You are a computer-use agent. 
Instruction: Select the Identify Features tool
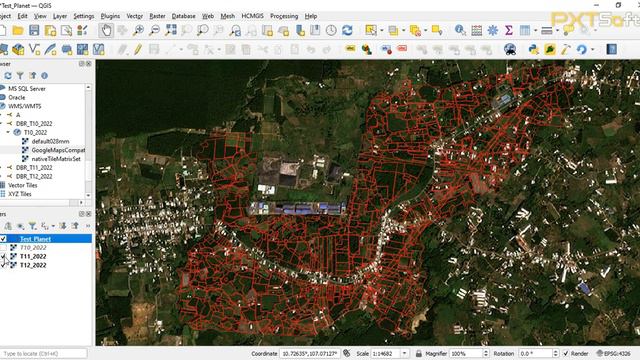(460, 31)
